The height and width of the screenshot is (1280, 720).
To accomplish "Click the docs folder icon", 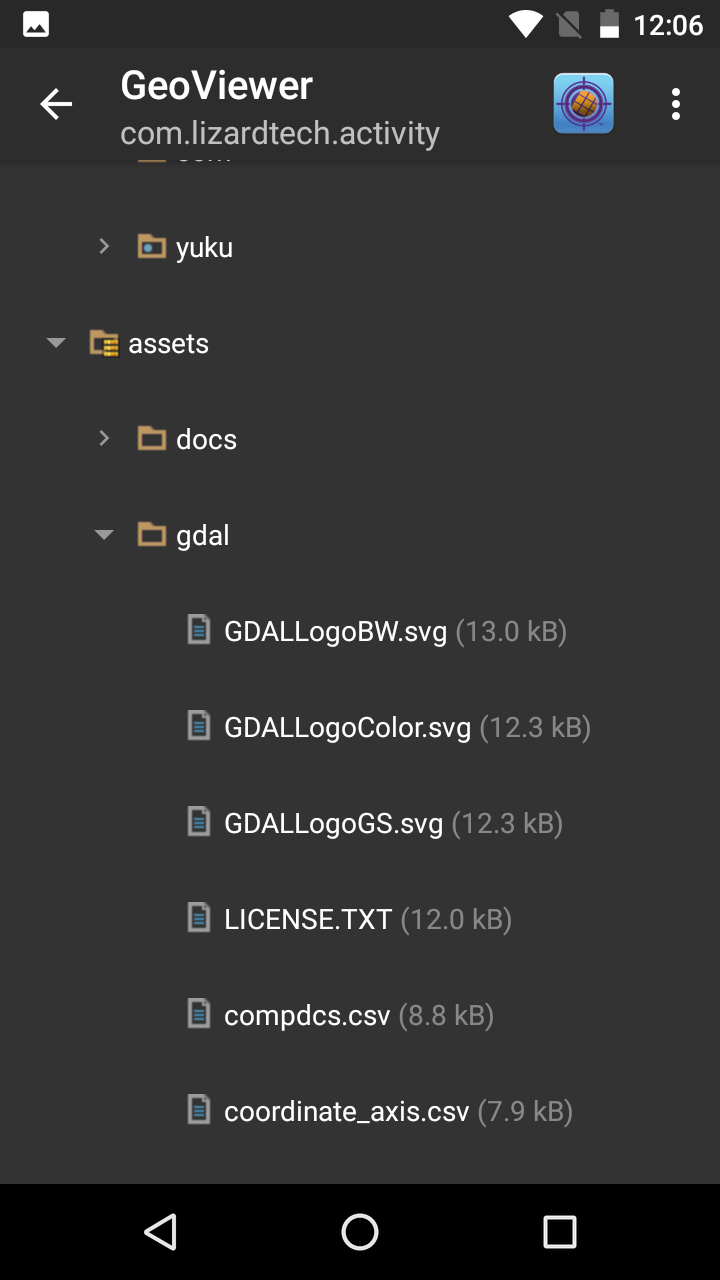I will (x=151, y=439).
